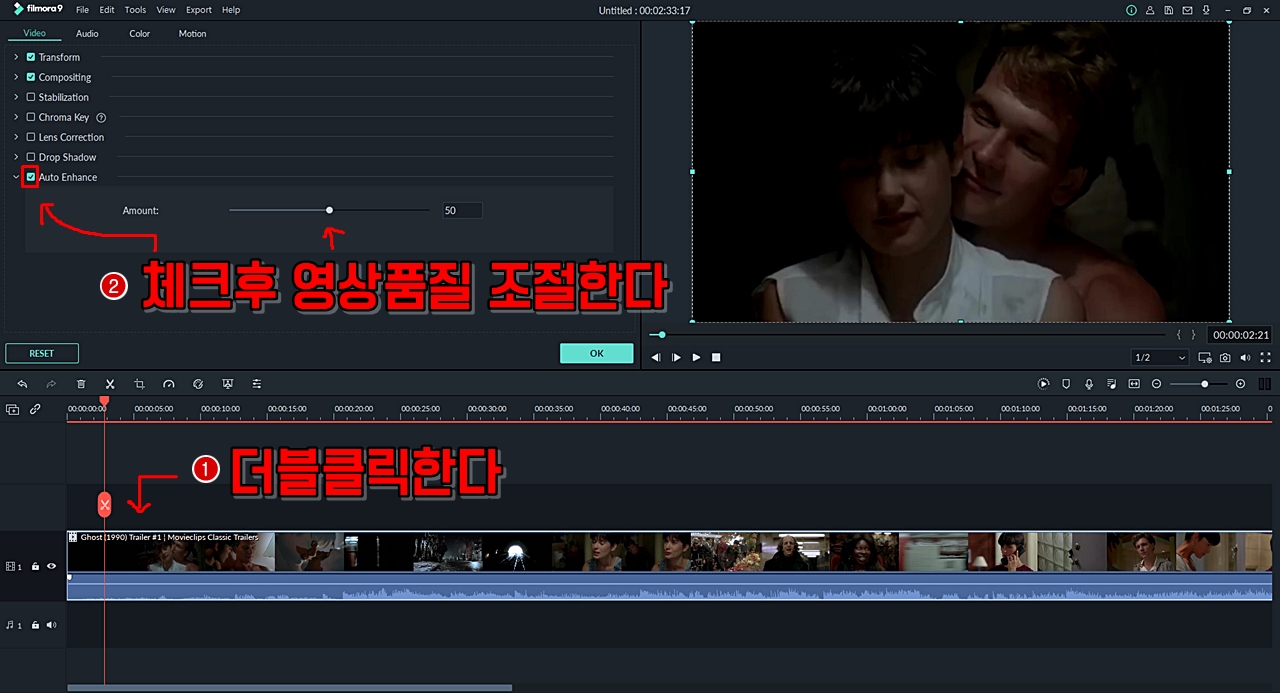
Task: Click the render preview icon
Action: coord(1043,384)
